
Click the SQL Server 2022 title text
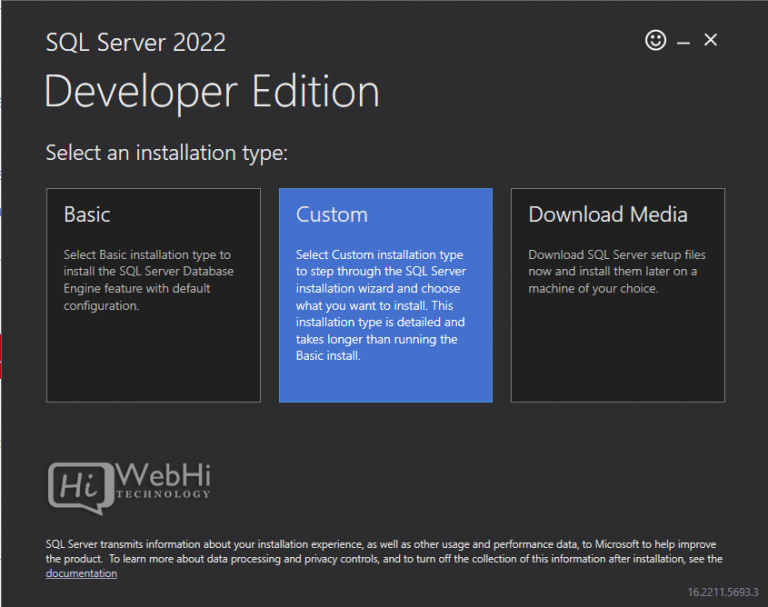pos(136,42)
